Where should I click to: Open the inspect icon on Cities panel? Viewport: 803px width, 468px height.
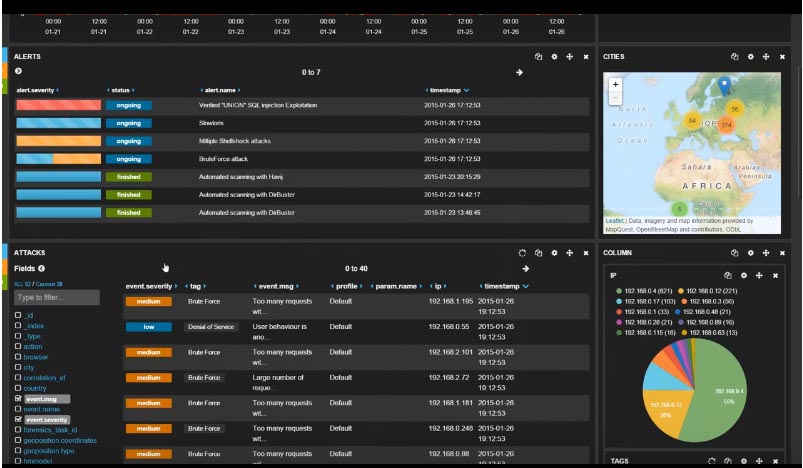coord(735,57)
